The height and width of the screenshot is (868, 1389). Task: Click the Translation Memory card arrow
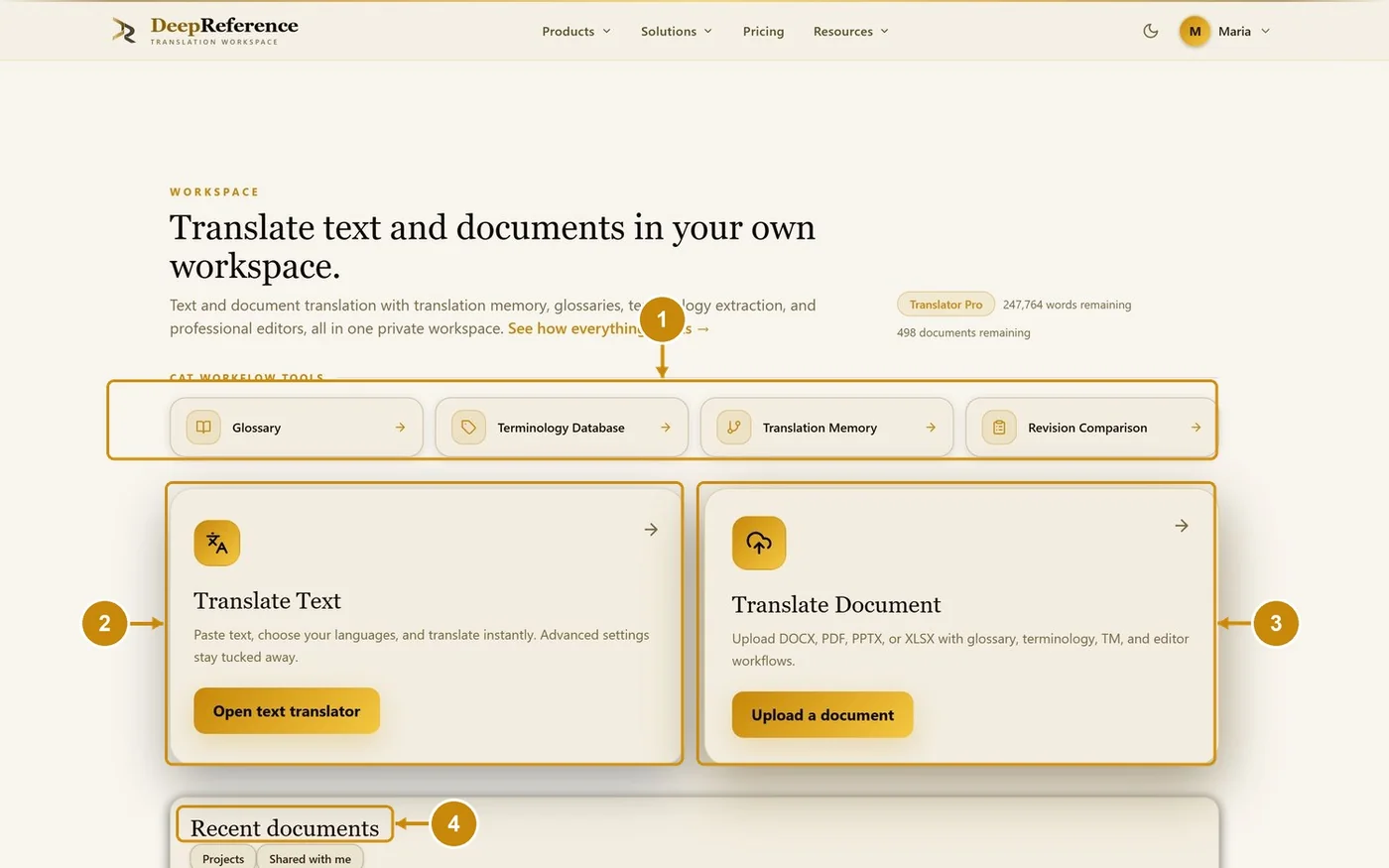tap(931, 428)
